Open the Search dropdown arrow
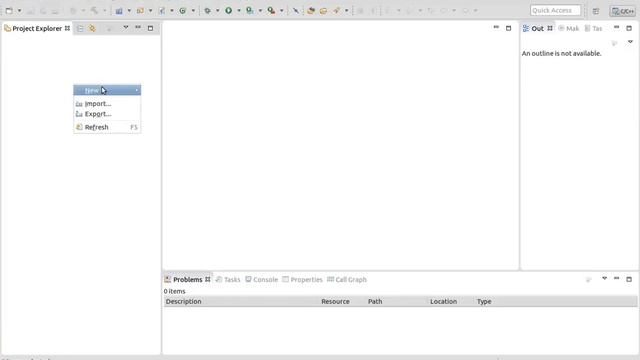The width and height of the screenshot is (640, 360). (x=347, y=11)
